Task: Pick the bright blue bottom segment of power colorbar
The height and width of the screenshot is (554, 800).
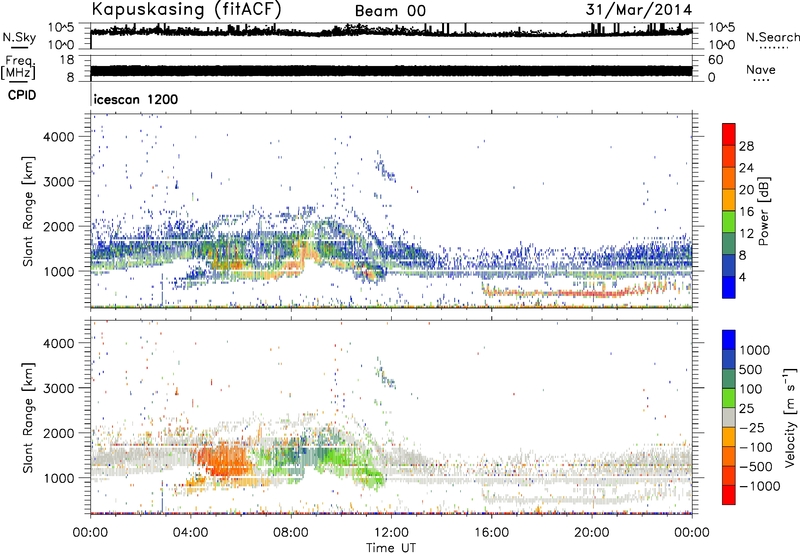Action: [729, 288]
